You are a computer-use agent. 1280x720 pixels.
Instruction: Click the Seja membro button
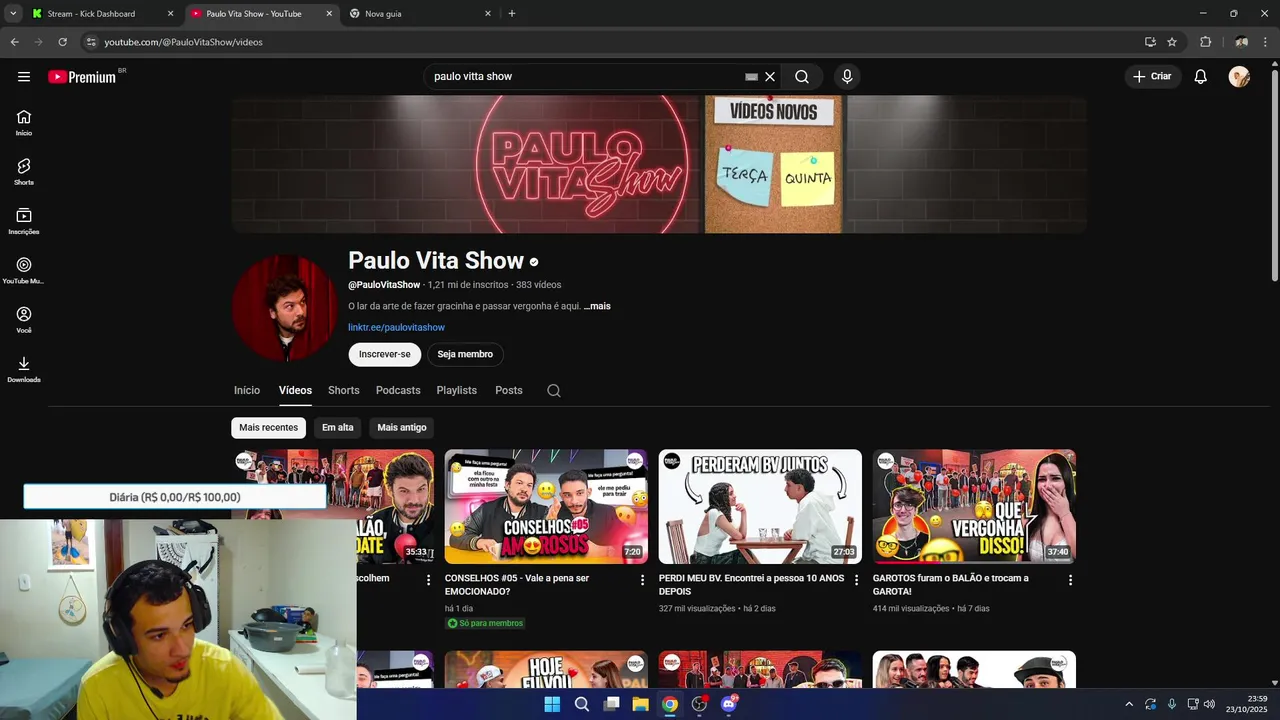pos(465,354)
